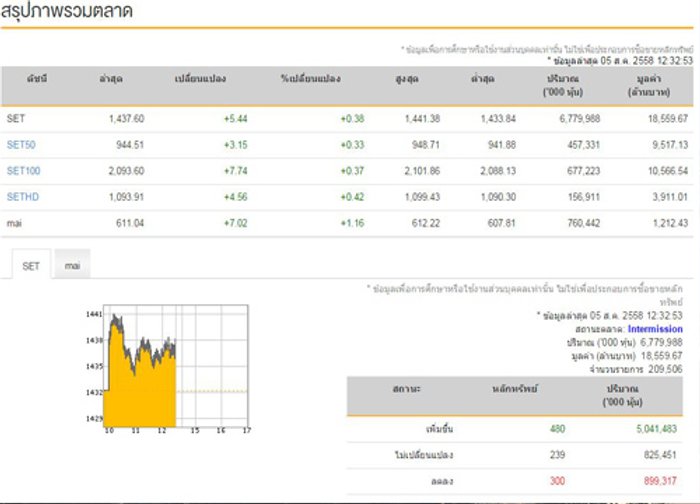The image size is (700, 504).
Task: Select SET50 high 948.71
Action: [x=425, y=145]
